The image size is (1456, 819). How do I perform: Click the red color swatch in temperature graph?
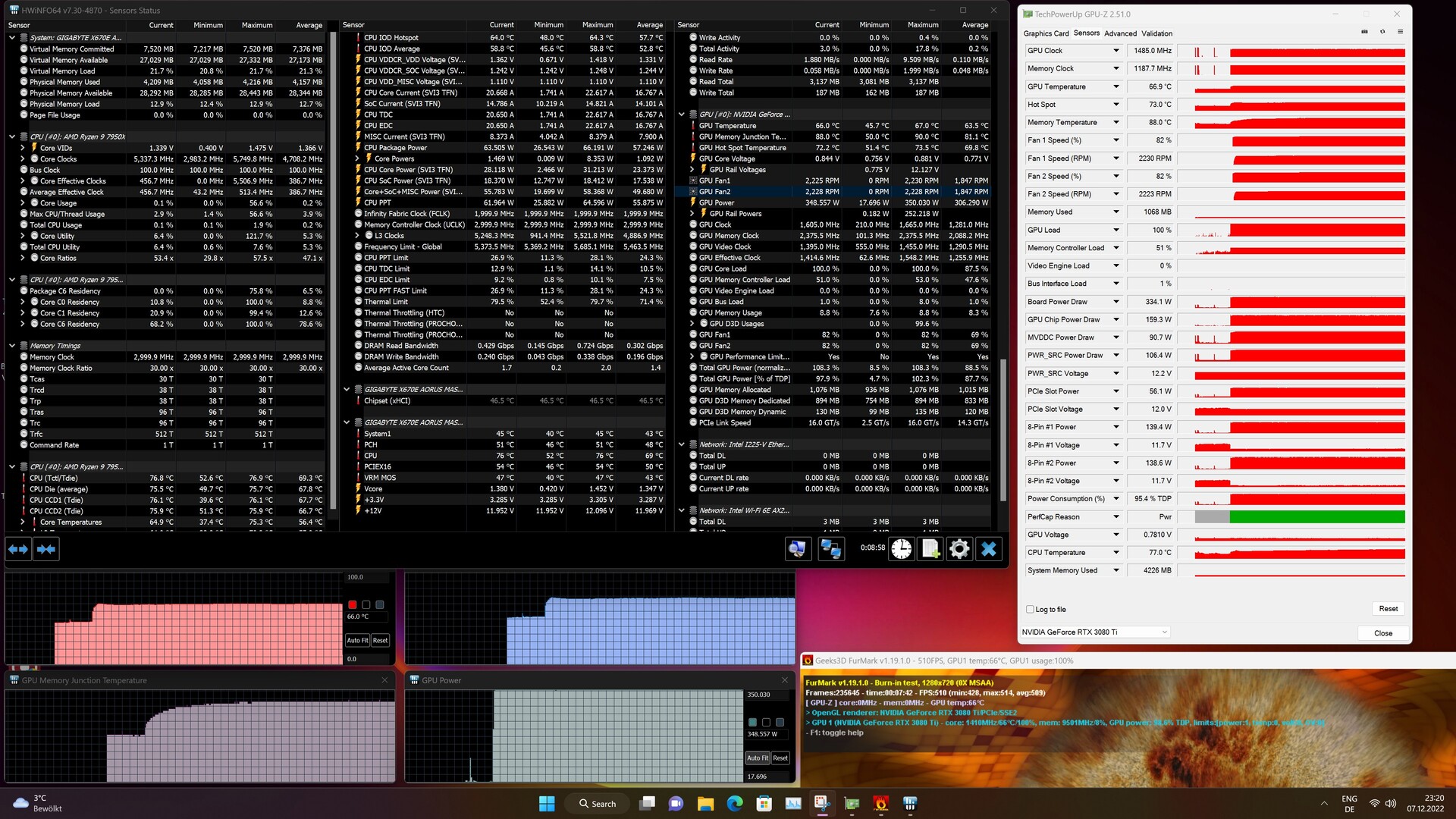pos(353,604)
